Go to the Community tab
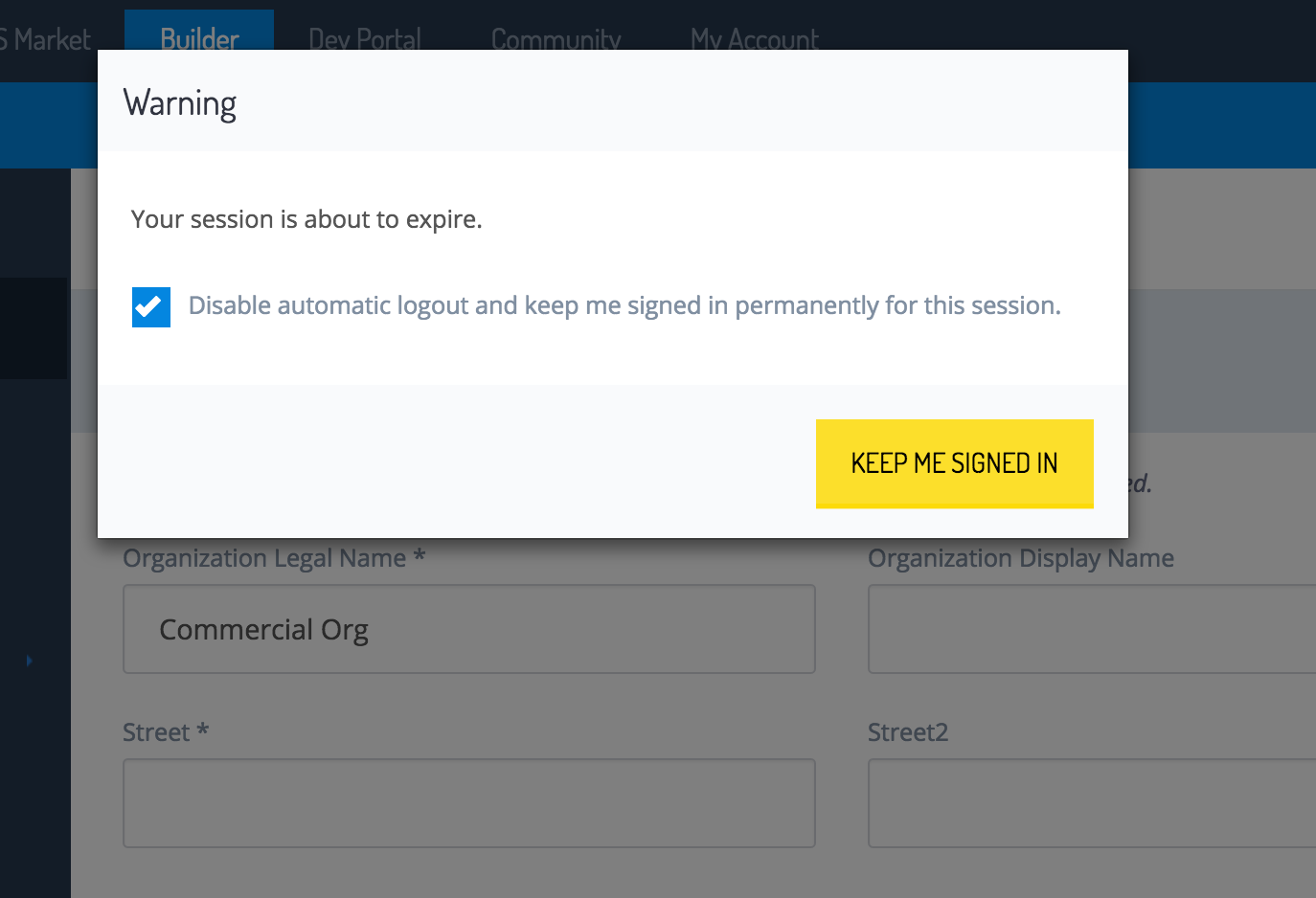The width and height of the screenshot is (1316, 898). click(556, 40)
